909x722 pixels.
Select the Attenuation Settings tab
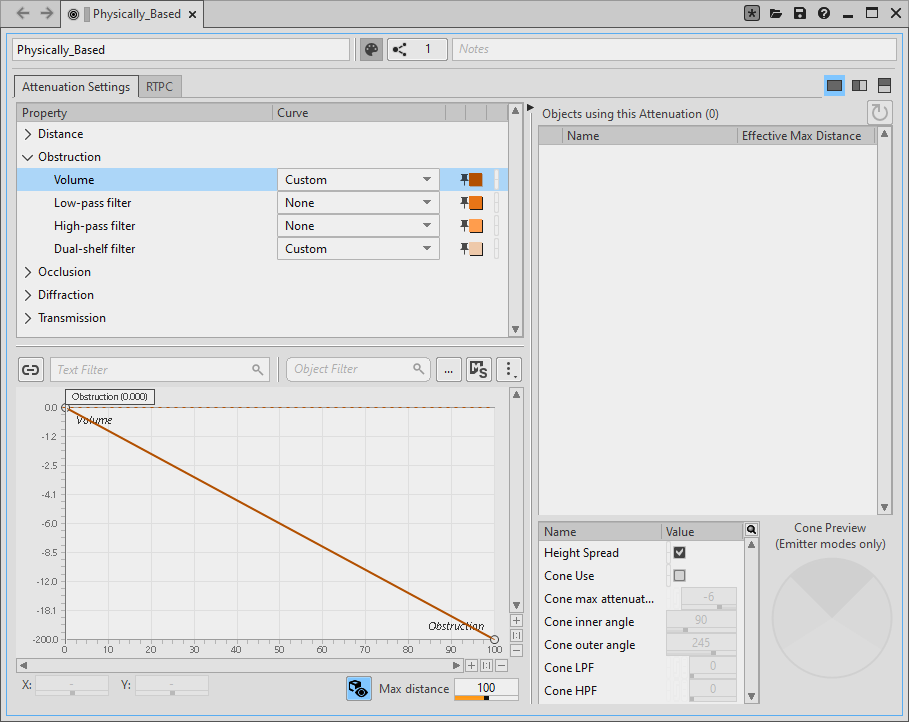point(76,87)
